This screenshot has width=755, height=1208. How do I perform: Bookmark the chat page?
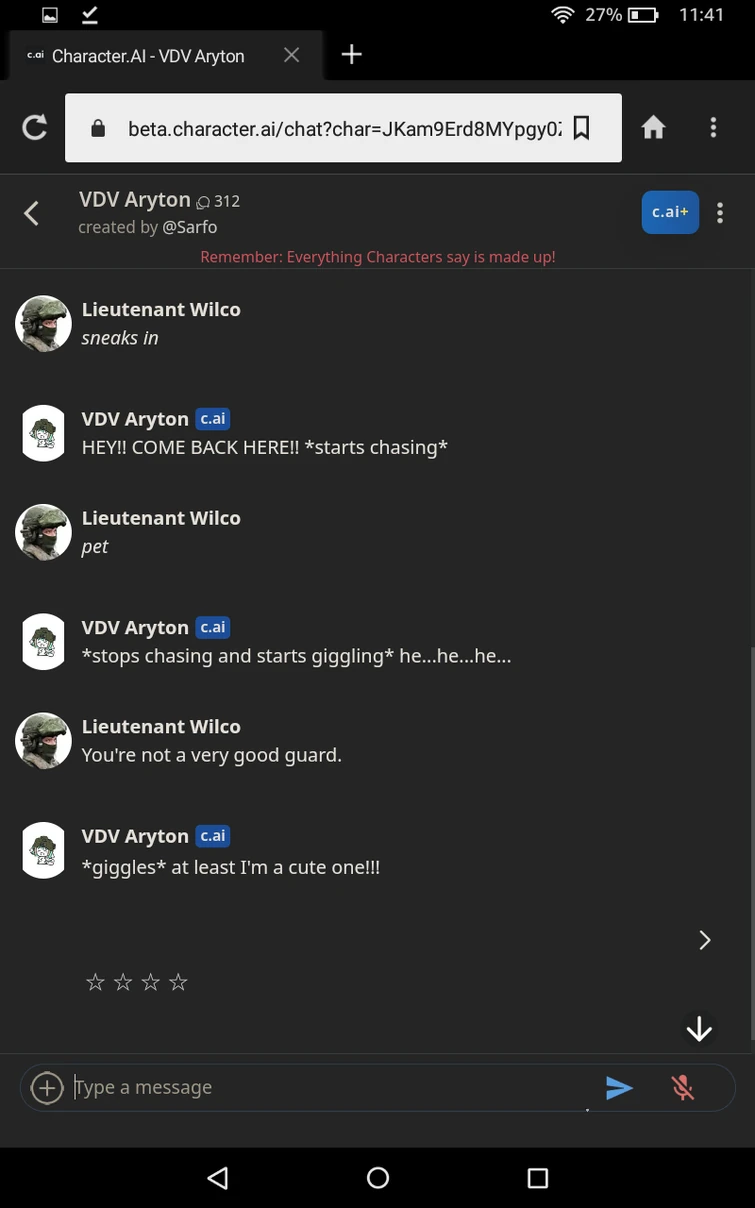coord(583,128)
